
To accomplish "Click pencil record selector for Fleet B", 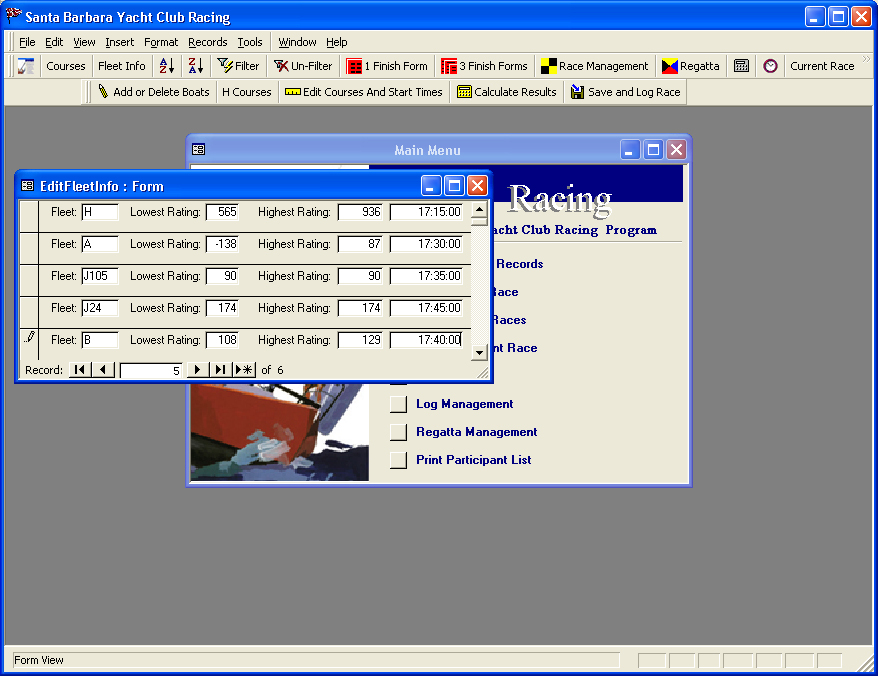I will pyautogui.click(x=29, y=343).
